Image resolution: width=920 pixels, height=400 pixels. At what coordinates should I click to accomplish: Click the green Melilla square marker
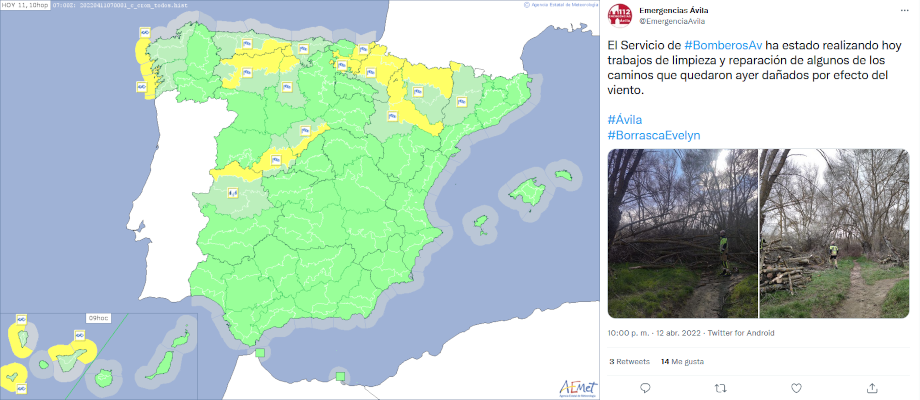(340, 376)
